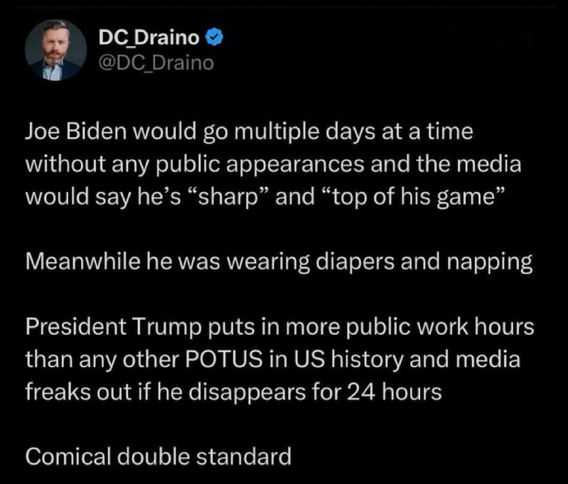Viewport: 568px width, 484px height.
Task: Click the blue verified checkmark badge
Action: pyautogui.click(x=215, y=37)
